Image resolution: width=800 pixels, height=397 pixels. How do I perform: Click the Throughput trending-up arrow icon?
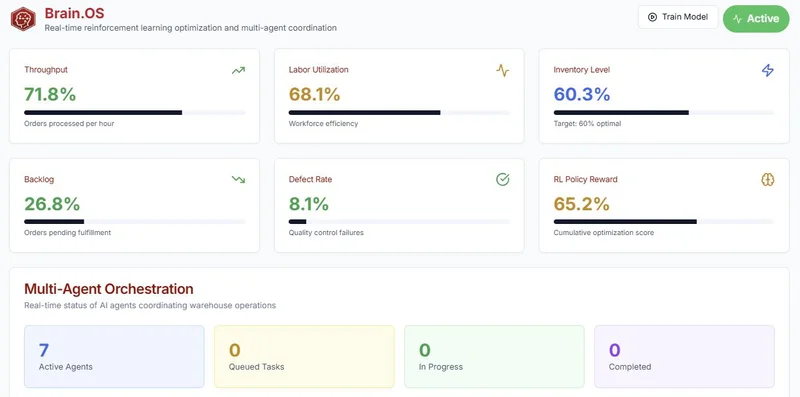pyautogui.click(x=238, y=70)
